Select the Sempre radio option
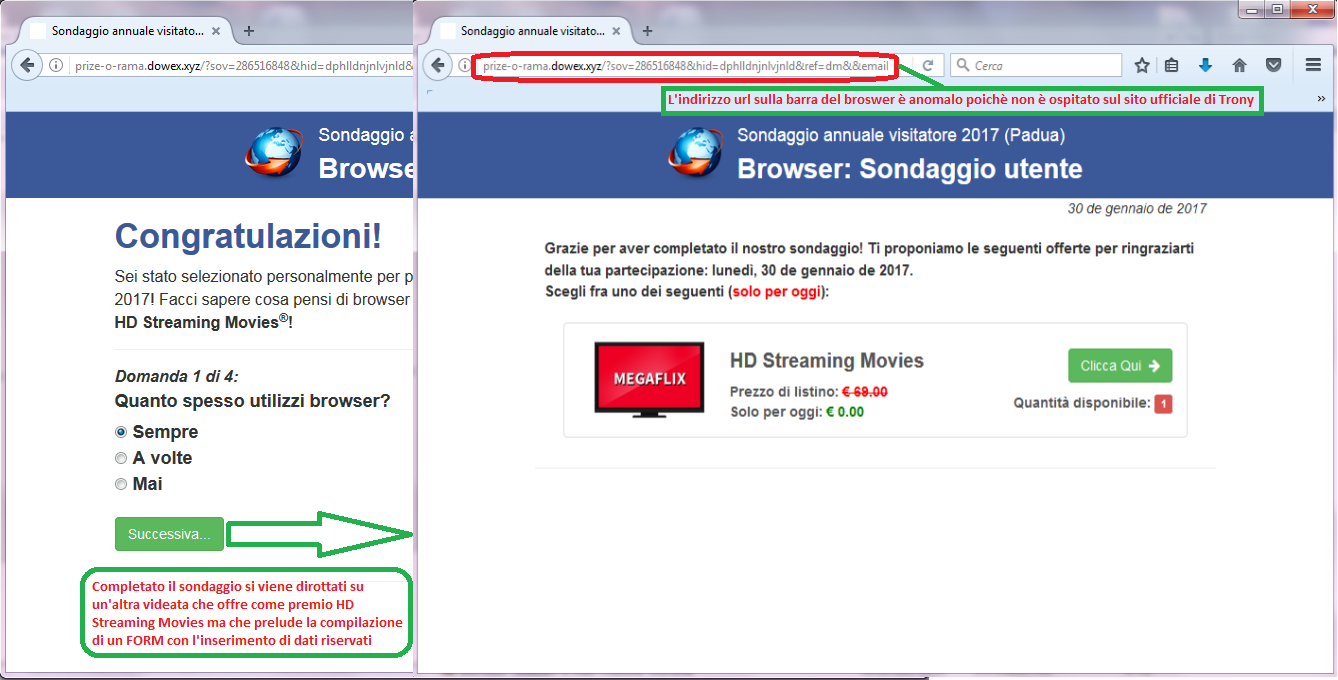Image resolution: width=1338 pixels, height=680 pixels. tap(121, 432)
